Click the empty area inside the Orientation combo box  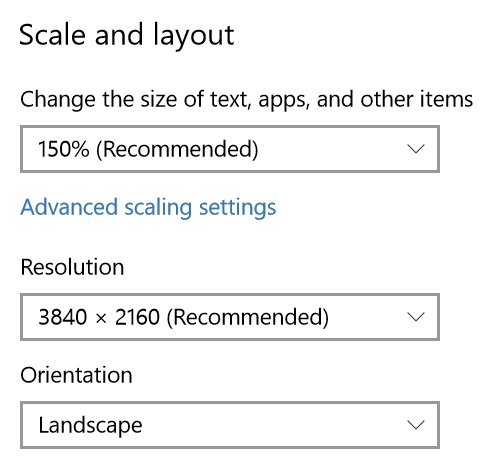pyautogui.click(x=273, y=425)
